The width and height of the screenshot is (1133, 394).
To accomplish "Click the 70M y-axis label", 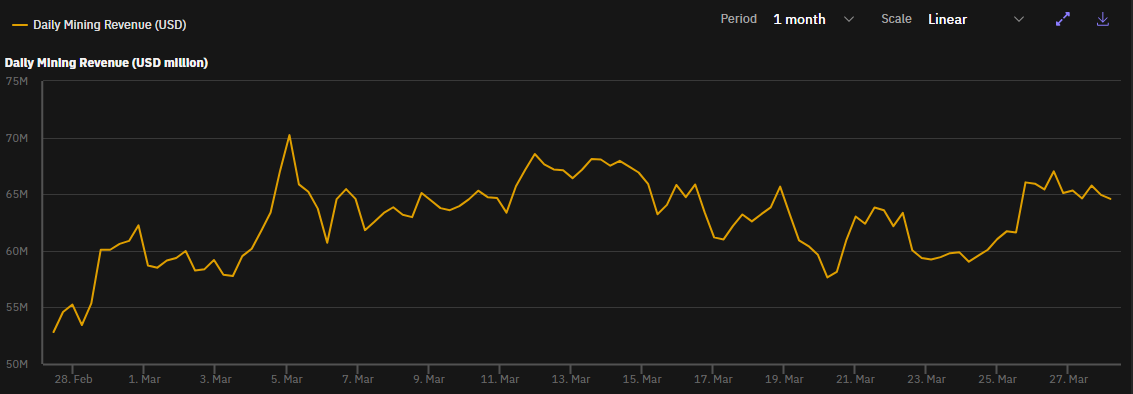I will (16, 138).
